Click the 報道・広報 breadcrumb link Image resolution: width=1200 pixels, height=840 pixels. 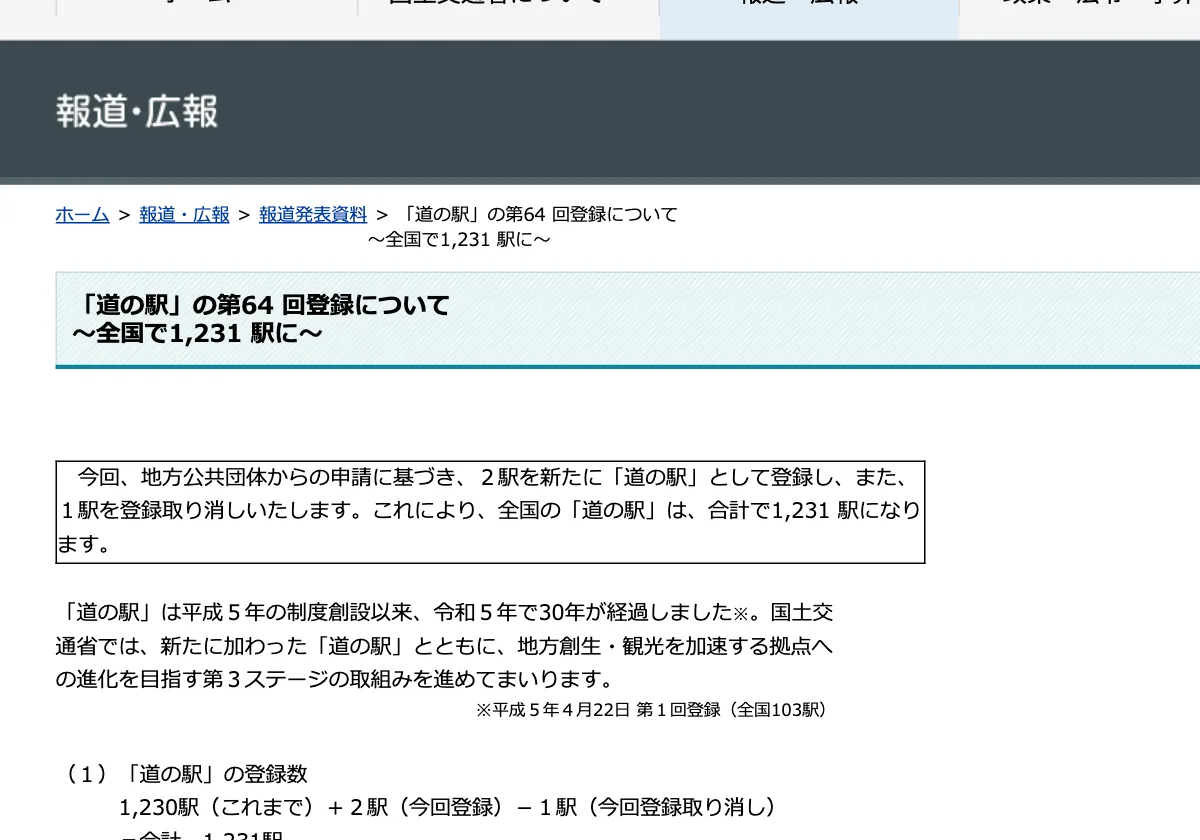184,214
